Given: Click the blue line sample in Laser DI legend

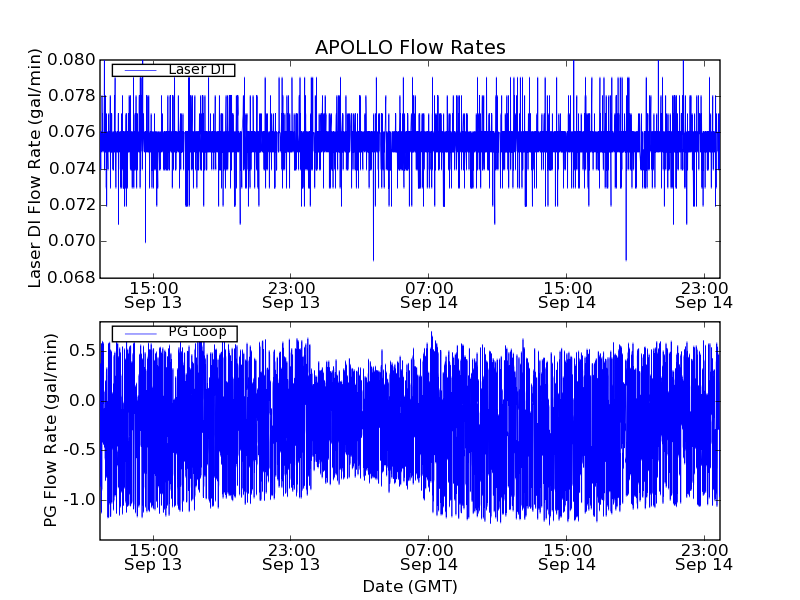Looking at the screenshot, I should coord(139,70).
